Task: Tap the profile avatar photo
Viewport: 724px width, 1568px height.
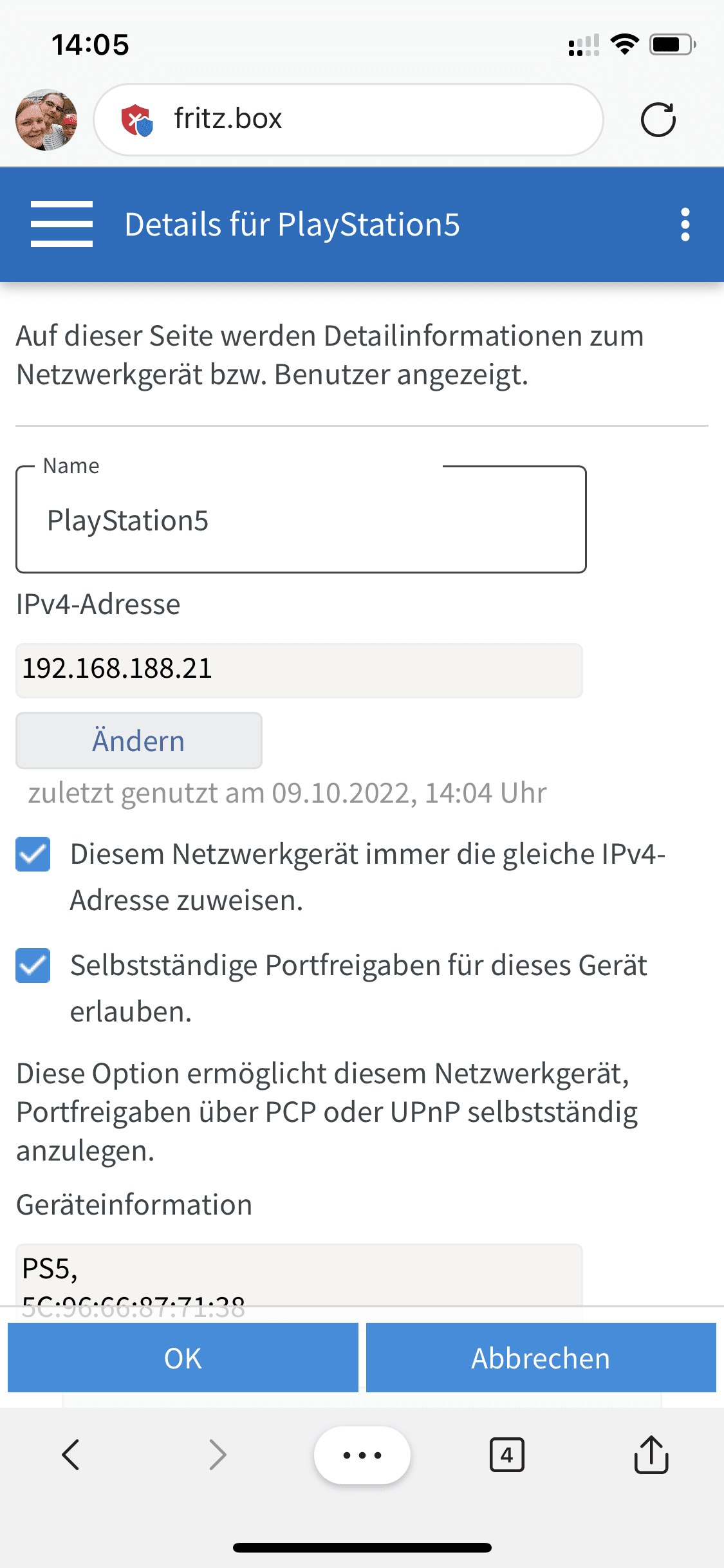Action: click(46, 120)
